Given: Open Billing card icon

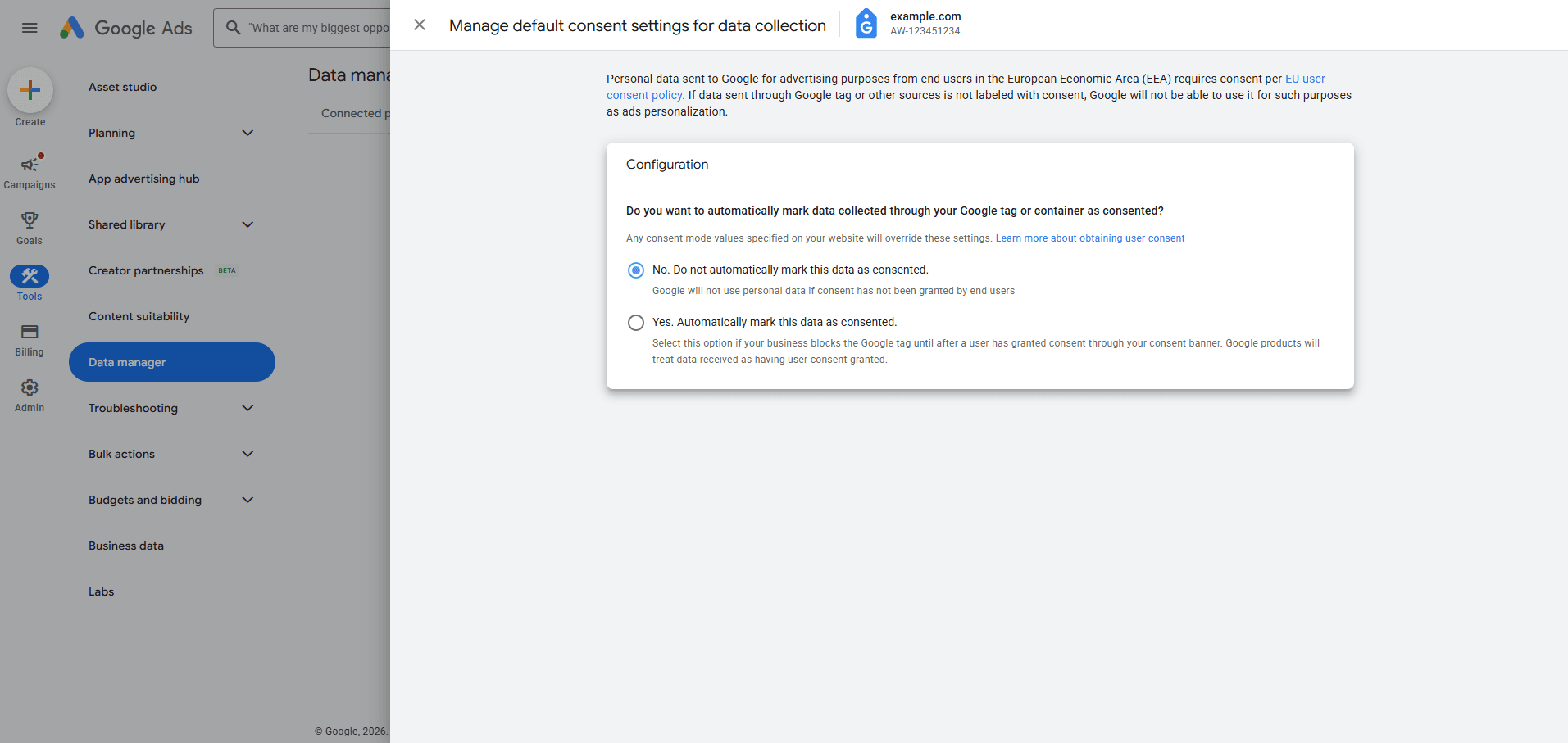Looking at the screenshot, I should point(30,332).
